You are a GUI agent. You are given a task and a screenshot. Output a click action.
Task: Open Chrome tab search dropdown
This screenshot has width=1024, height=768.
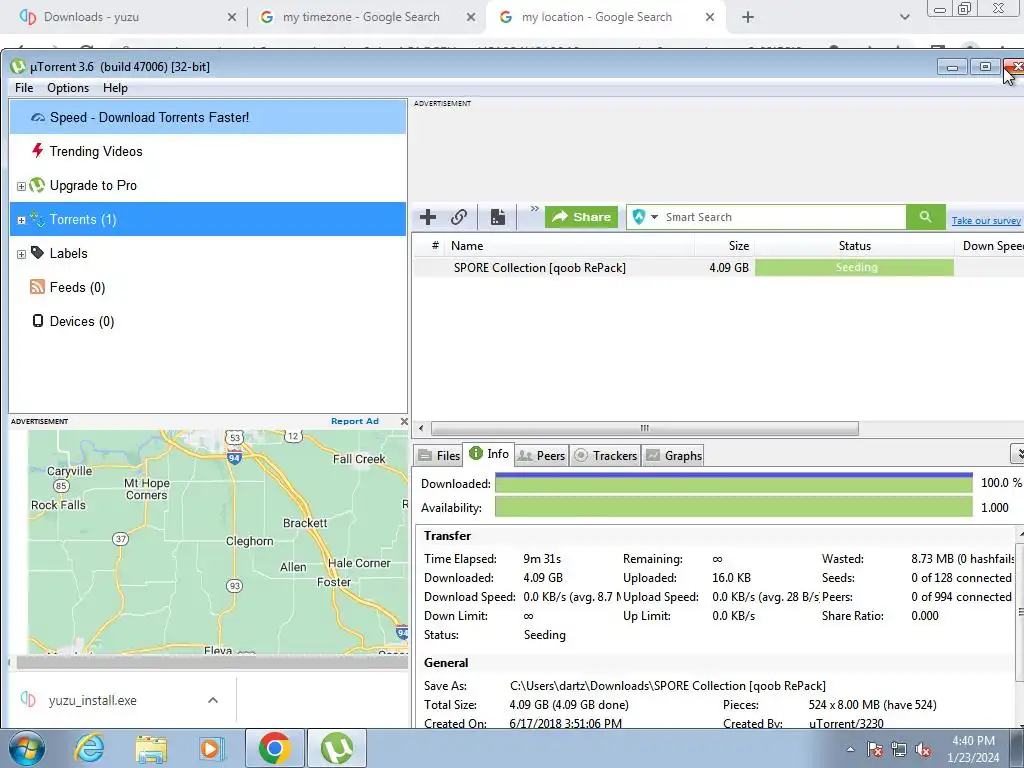904,17
